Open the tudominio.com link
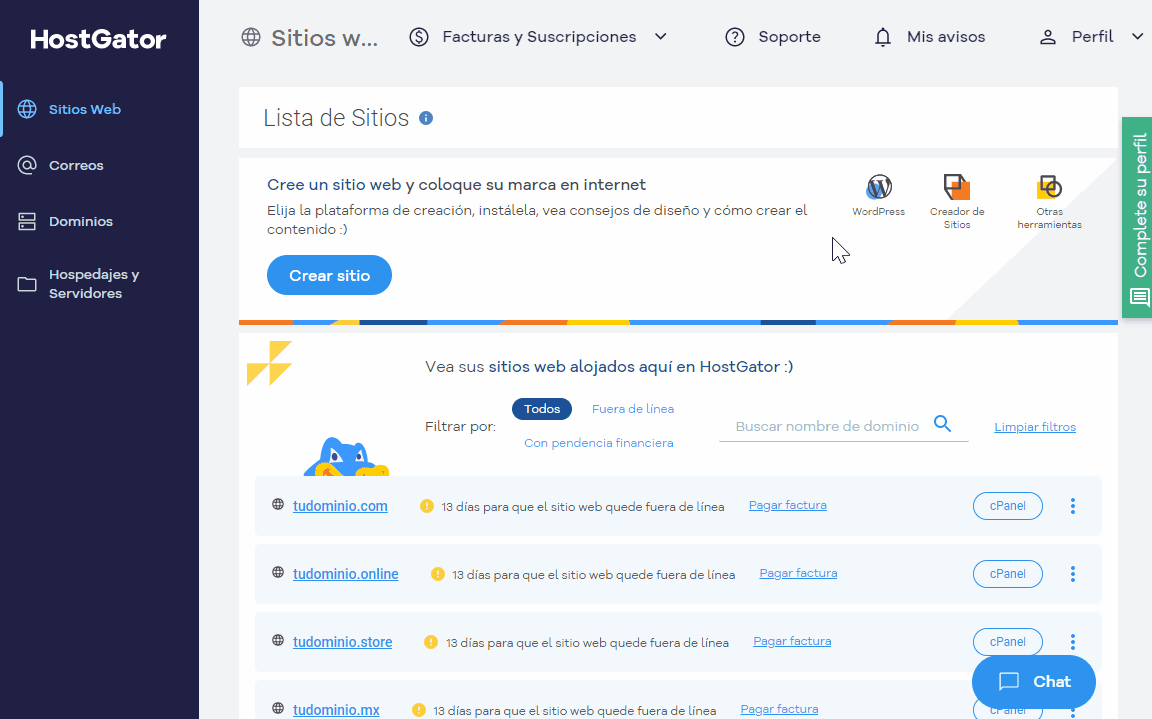 pyautogui.click(x=340, y=506)
